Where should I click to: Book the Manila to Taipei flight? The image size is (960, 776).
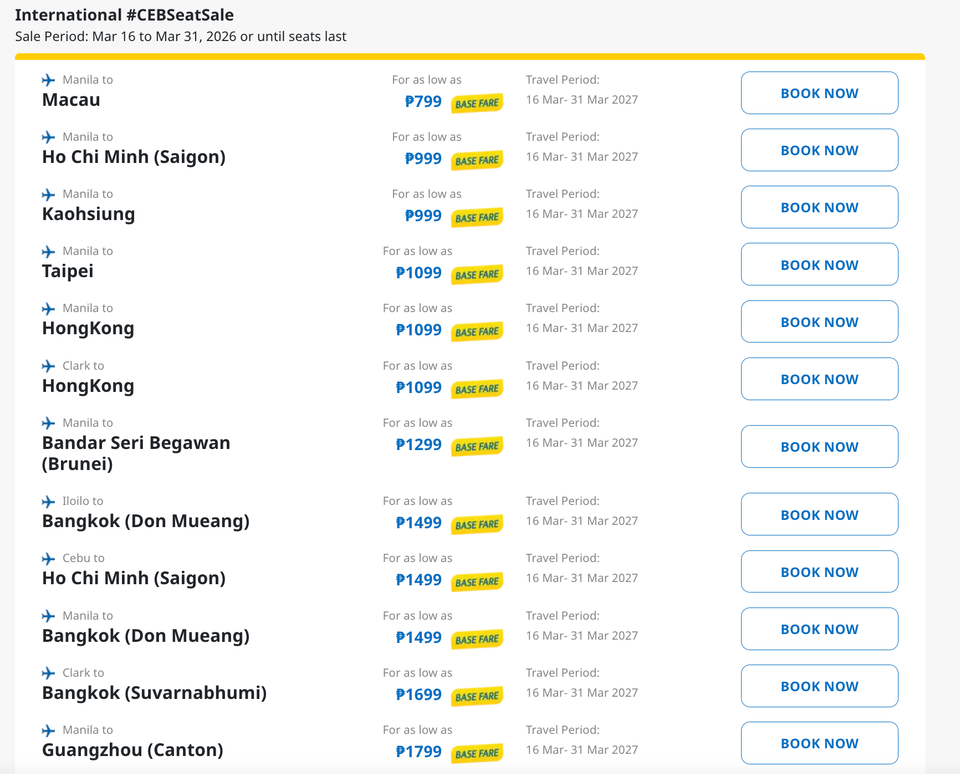[819, 265]
